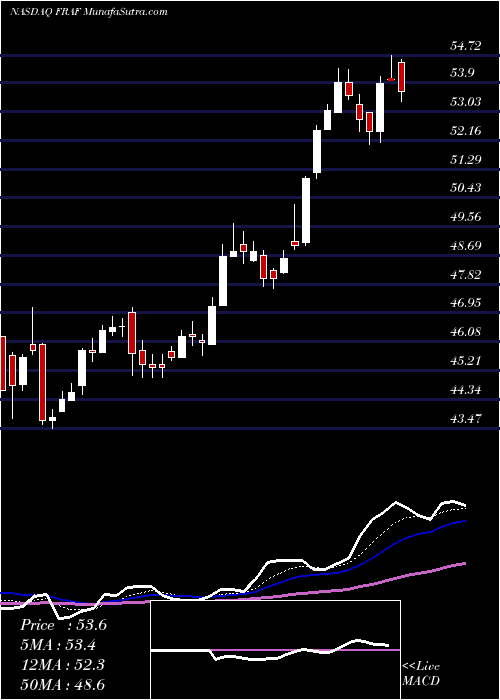Viewport: 500px width, 700px height.
Task: Click the tall white candle spanning 49 to 51
Action: 306,211
